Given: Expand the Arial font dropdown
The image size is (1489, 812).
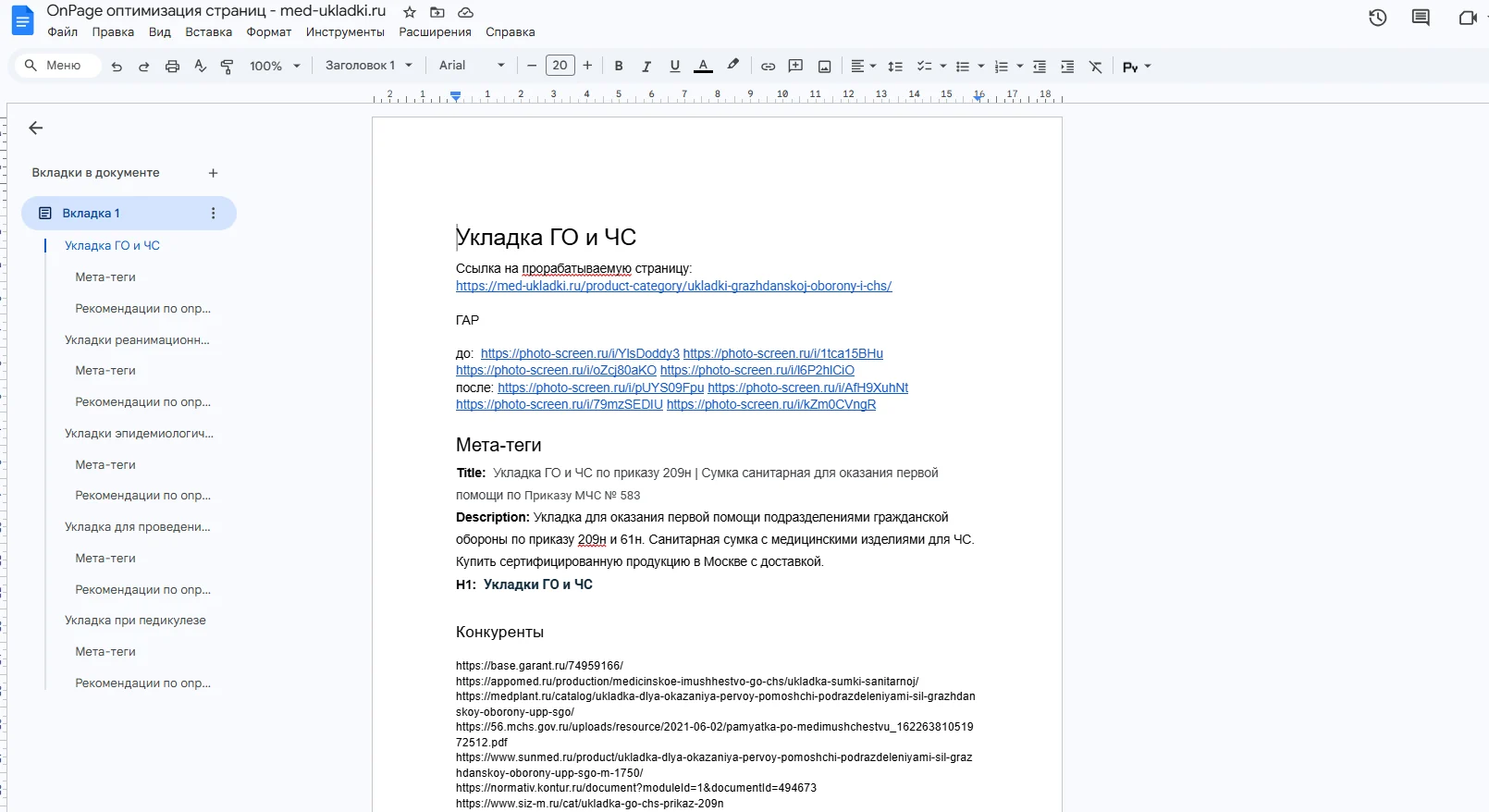Looking at the screenshot, I should (x=472, y=66).
